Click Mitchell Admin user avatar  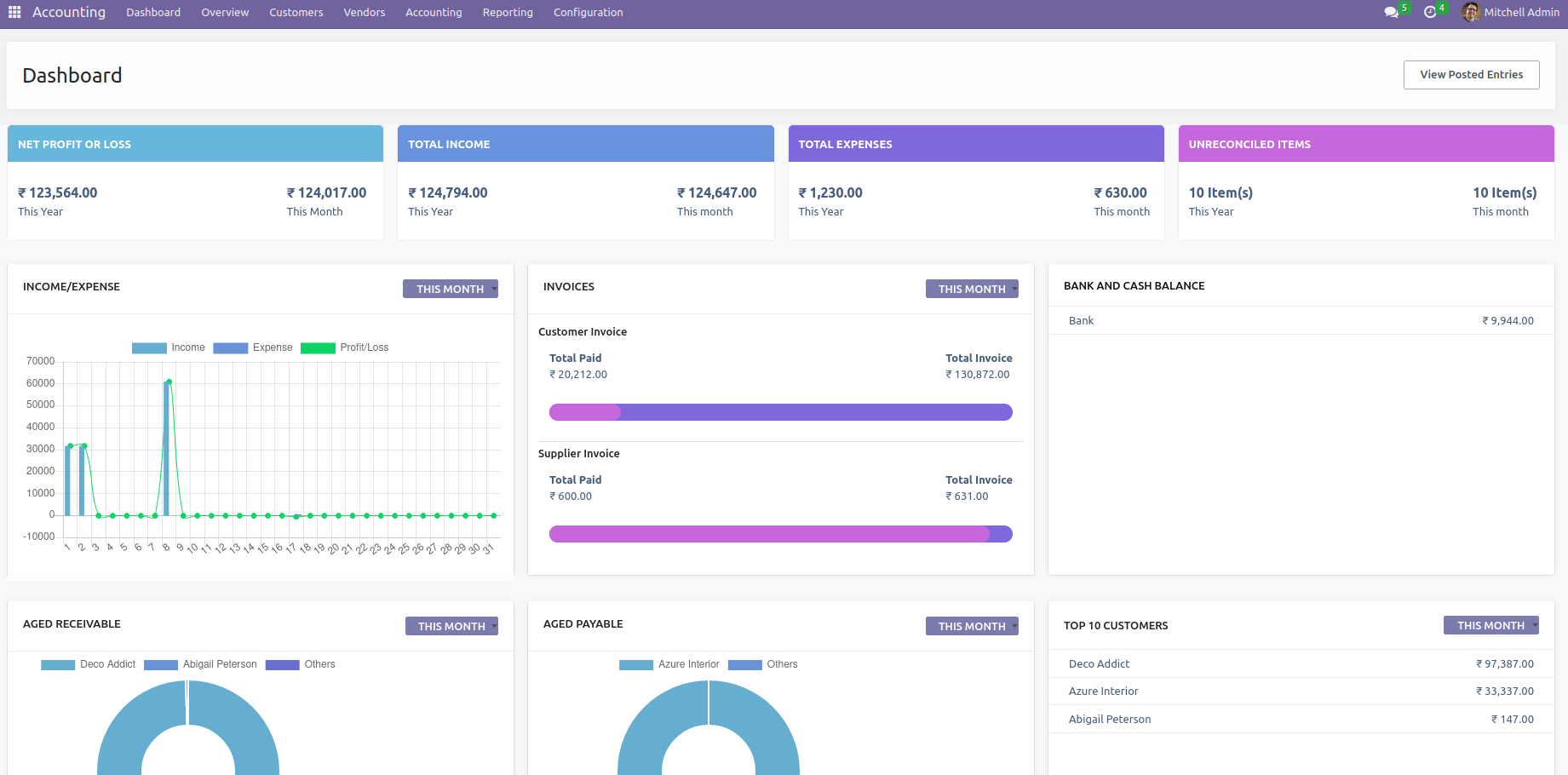[x=1471, y=12]
